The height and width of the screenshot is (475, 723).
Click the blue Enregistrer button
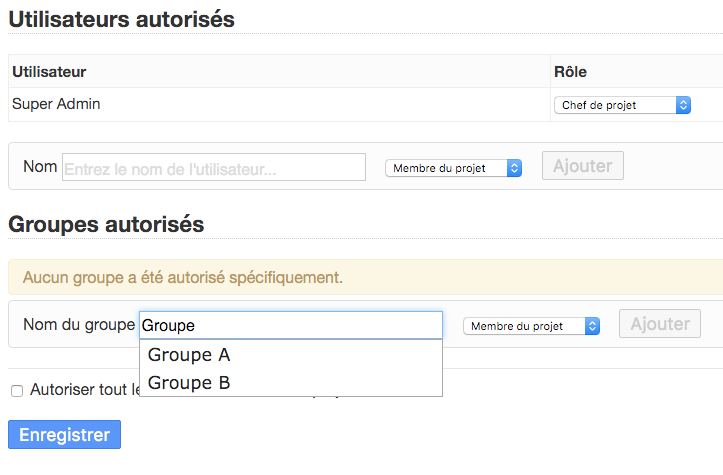coord(65,435)
